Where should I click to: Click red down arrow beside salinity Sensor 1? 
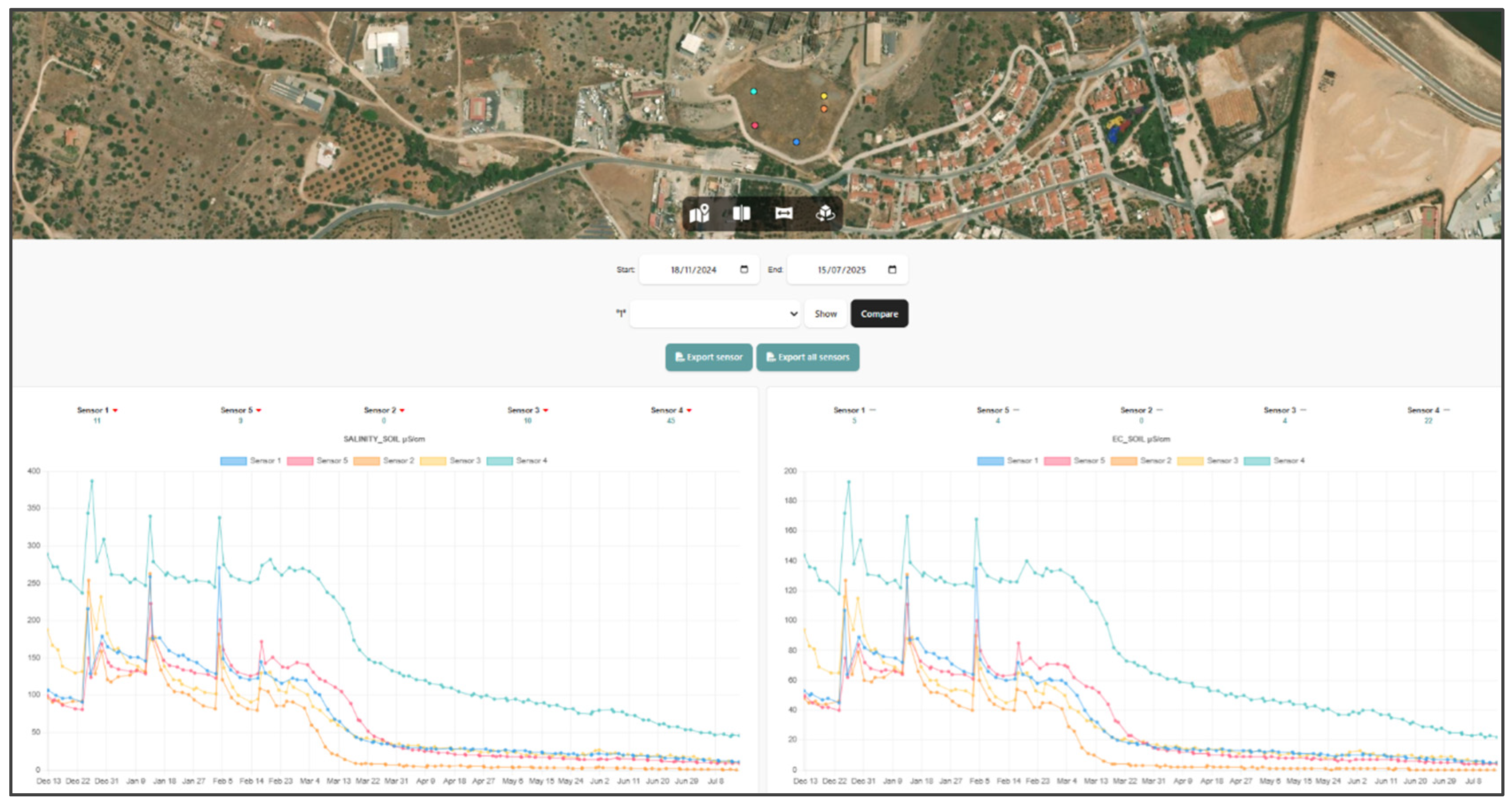pyautogui.click(x=116, y=411)
